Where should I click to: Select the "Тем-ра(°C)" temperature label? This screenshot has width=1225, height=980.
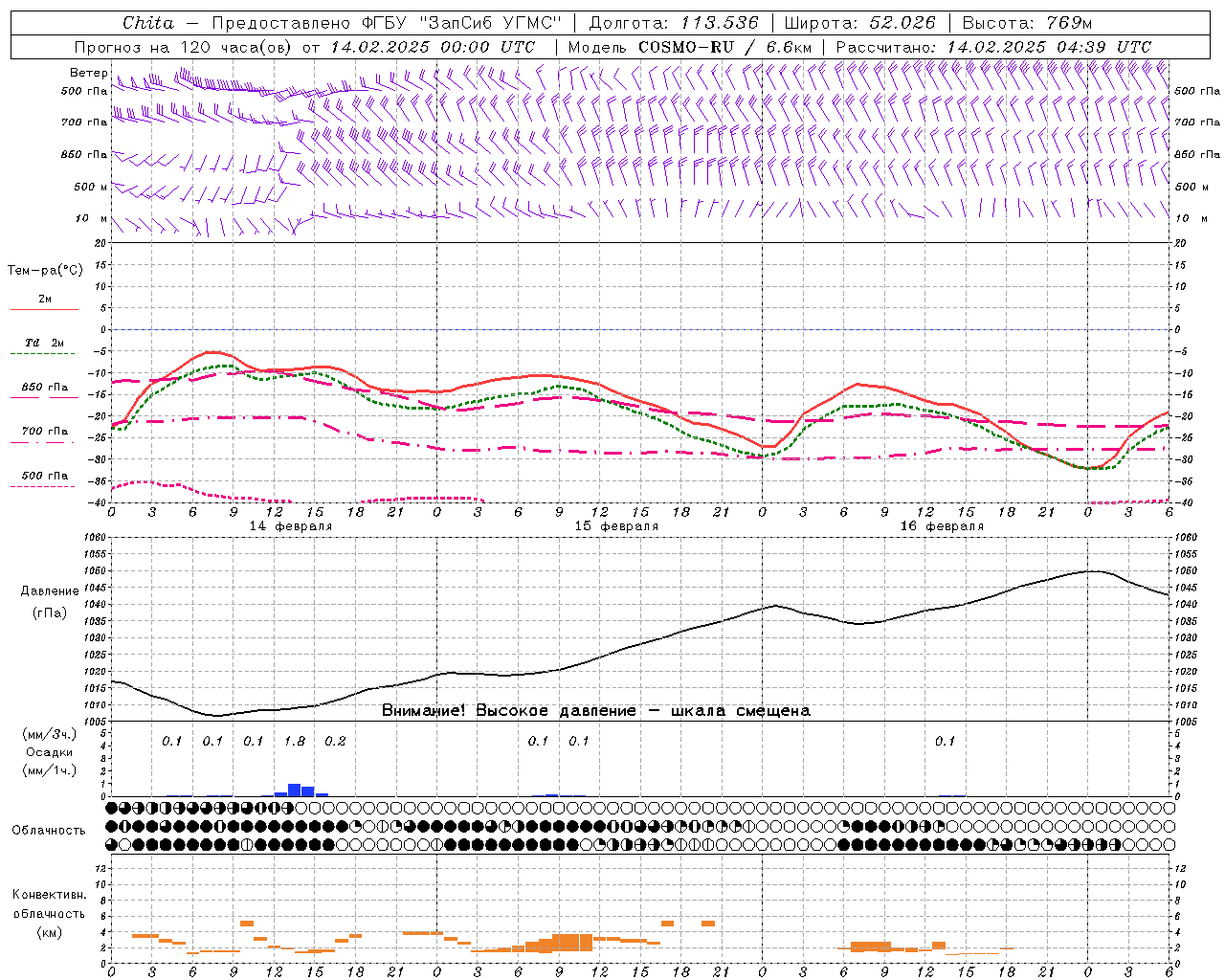pos(45,271)
